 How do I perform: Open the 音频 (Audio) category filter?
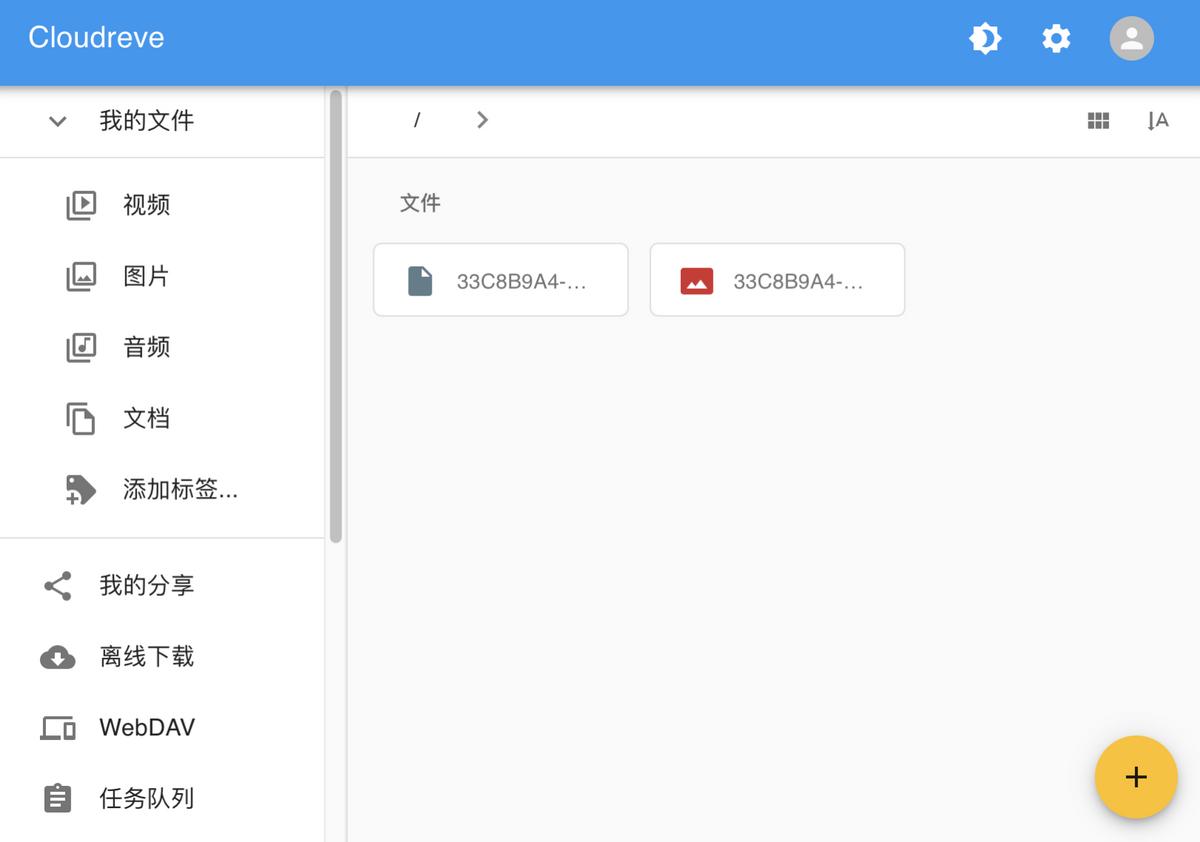146,347
